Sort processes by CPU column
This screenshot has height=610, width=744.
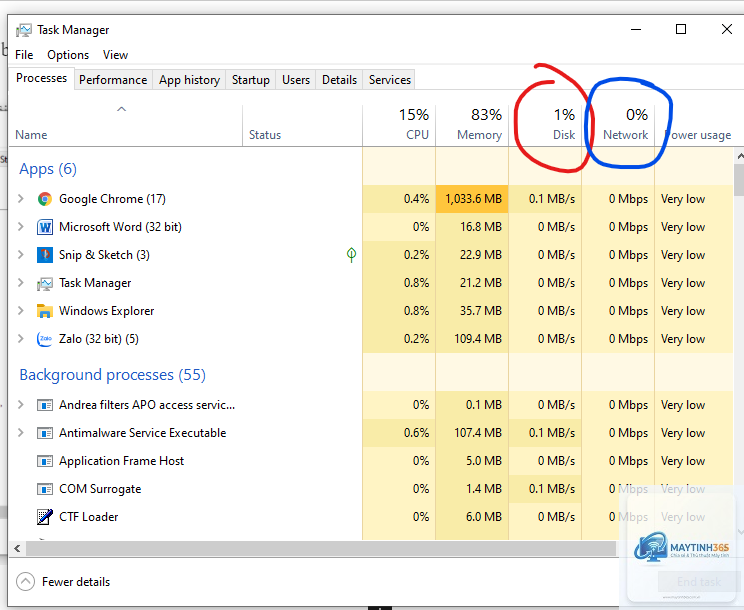coord(399,126)
